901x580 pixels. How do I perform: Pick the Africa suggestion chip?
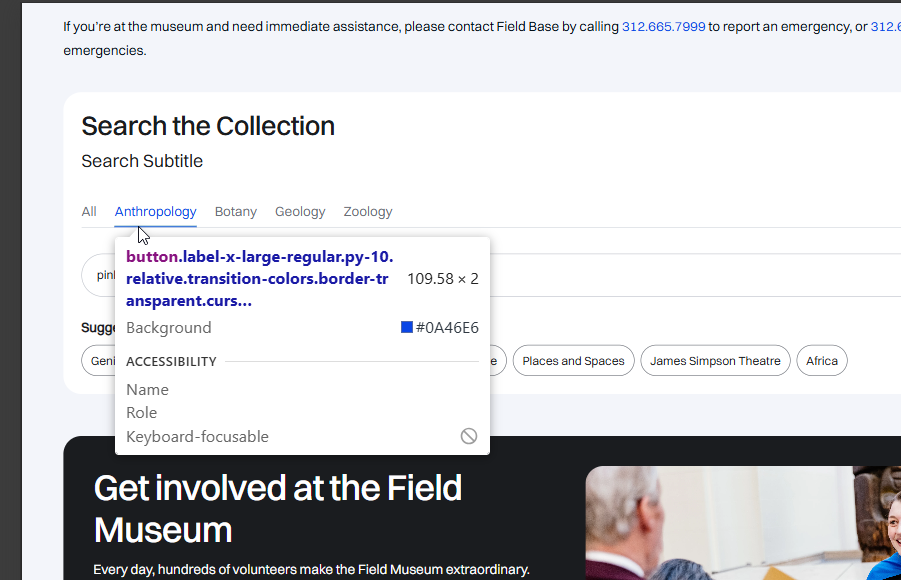(x=821, y=361)
